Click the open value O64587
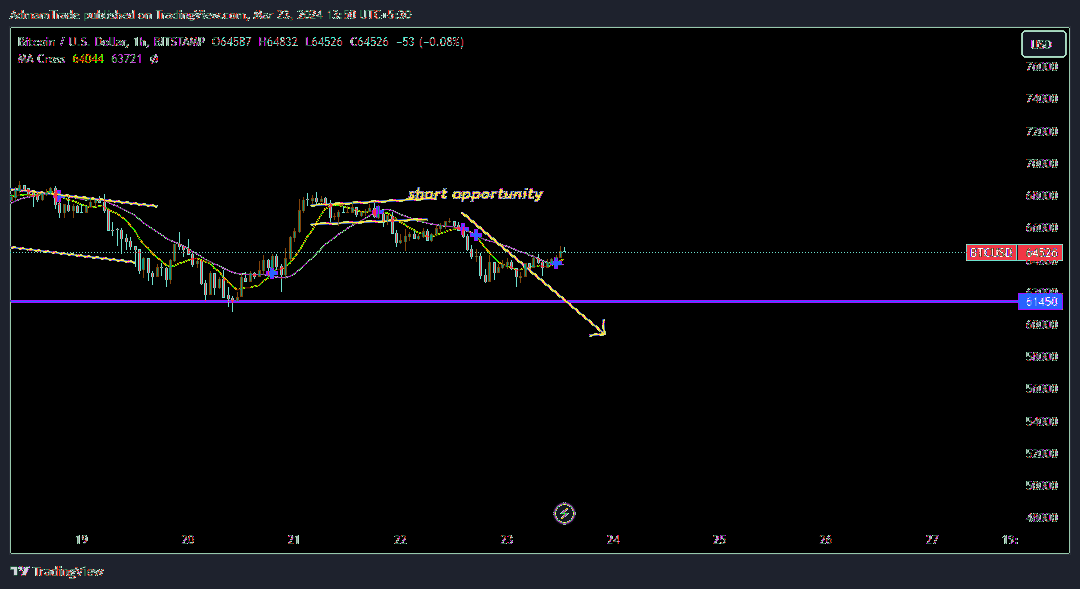Image resolution: width=1080 pixels, height=589 pixels. (x=231, y=42)
